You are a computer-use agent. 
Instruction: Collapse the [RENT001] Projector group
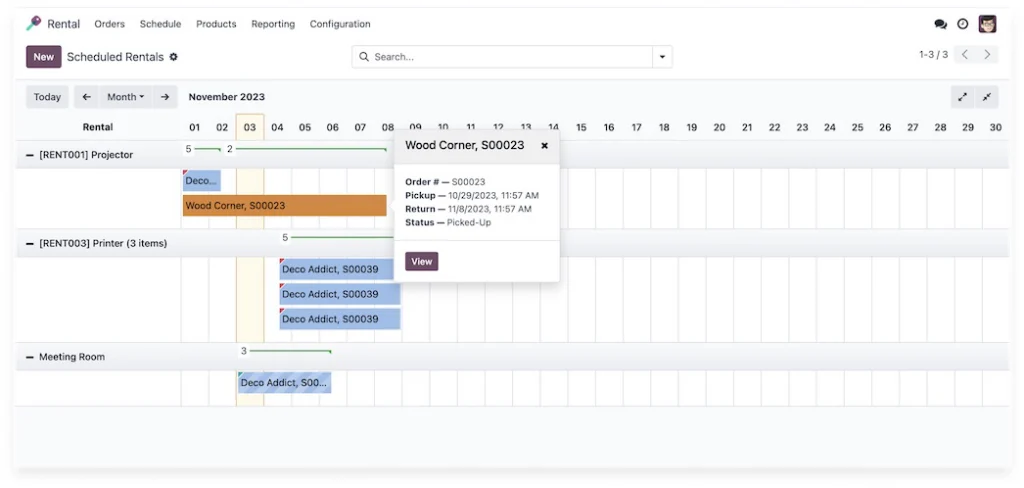[29, 155]
